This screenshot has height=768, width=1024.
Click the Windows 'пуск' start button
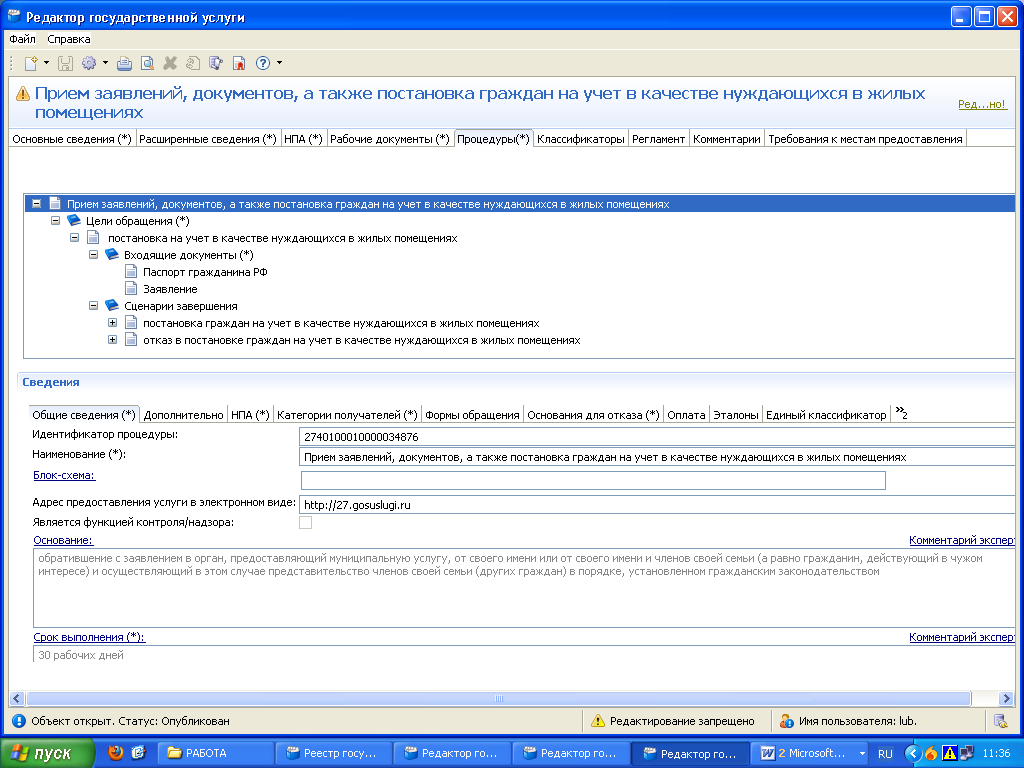tap(48, 753)
